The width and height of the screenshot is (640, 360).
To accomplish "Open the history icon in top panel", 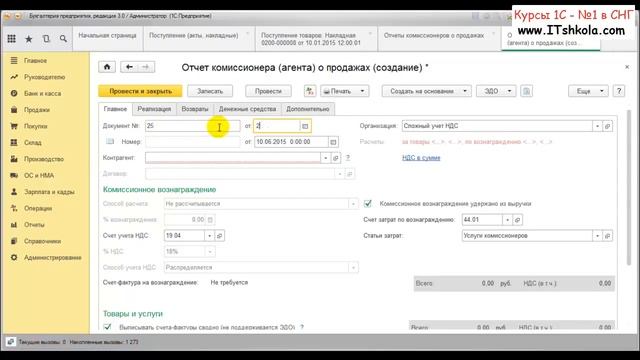I will pyautogui.click(x=46, y=38).
